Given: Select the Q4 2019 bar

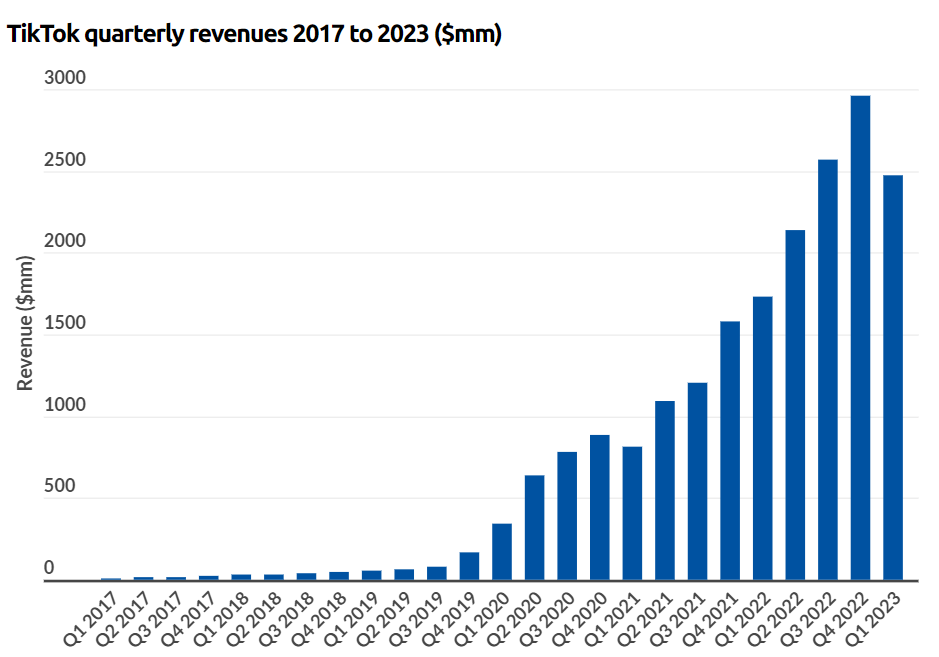Looking at the screenshot, I should point(469,566).
